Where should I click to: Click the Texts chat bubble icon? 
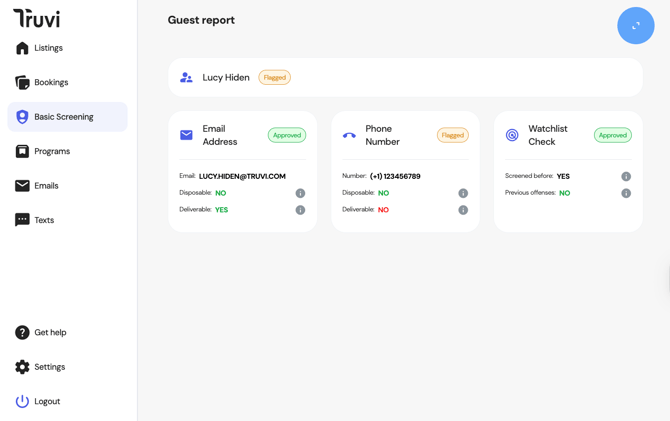[22, 220]
